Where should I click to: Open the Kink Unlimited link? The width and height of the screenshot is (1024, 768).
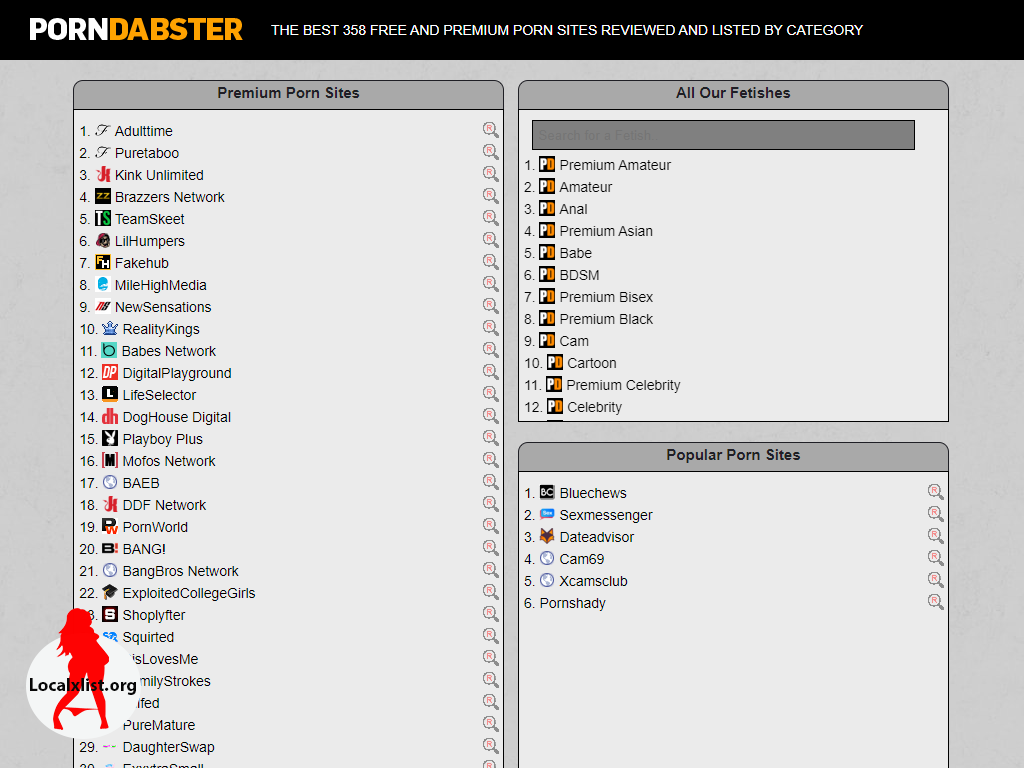coord(159,175)
